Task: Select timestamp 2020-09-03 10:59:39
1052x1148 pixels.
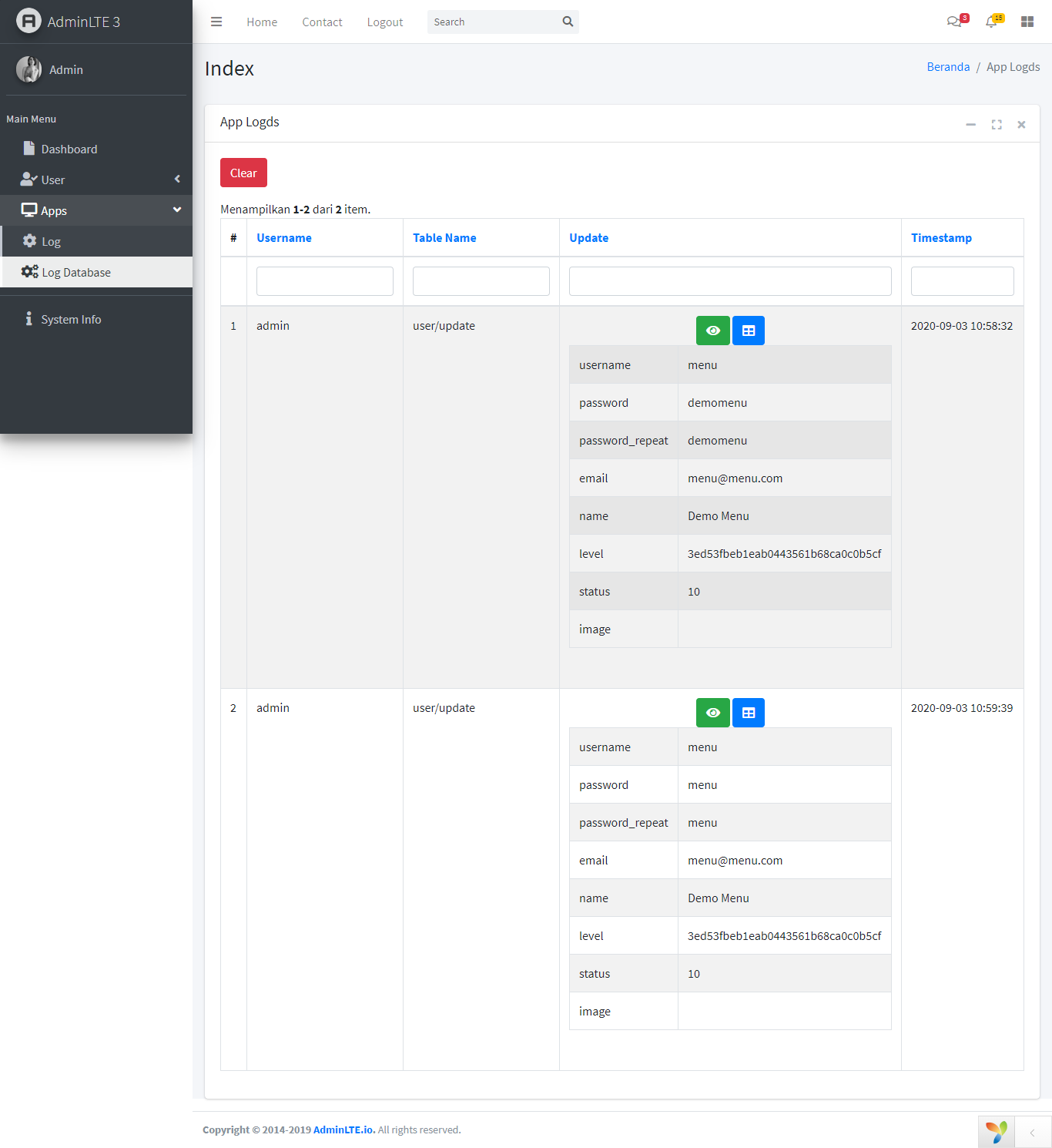Action: (962, 708)
